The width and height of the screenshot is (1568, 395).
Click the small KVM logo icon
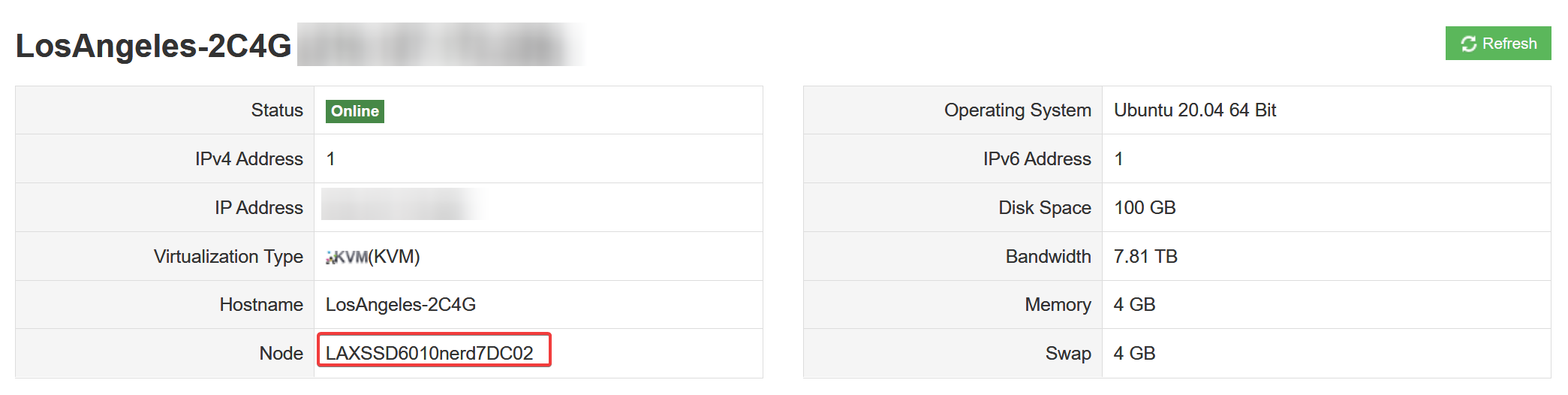(x=346, y=258)
